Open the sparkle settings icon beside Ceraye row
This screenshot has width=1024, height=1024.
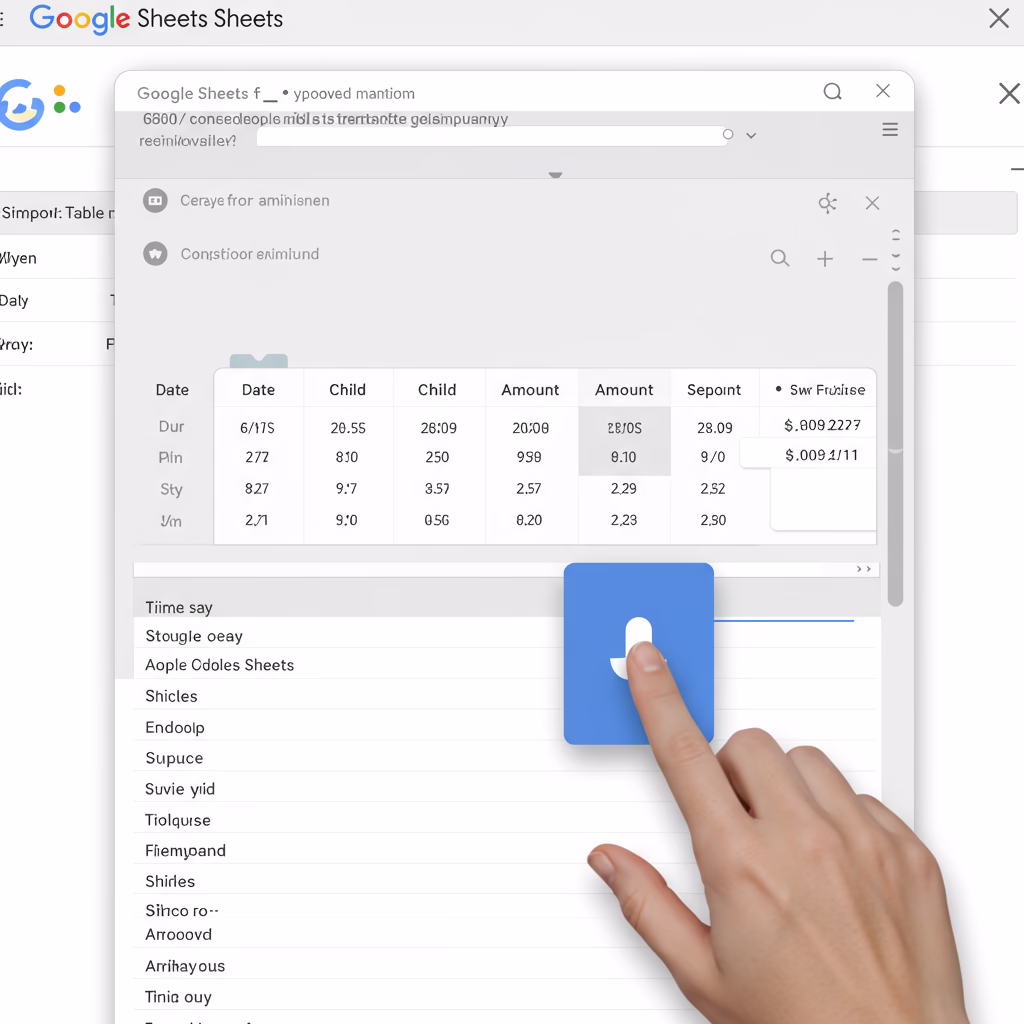point(827,203)
